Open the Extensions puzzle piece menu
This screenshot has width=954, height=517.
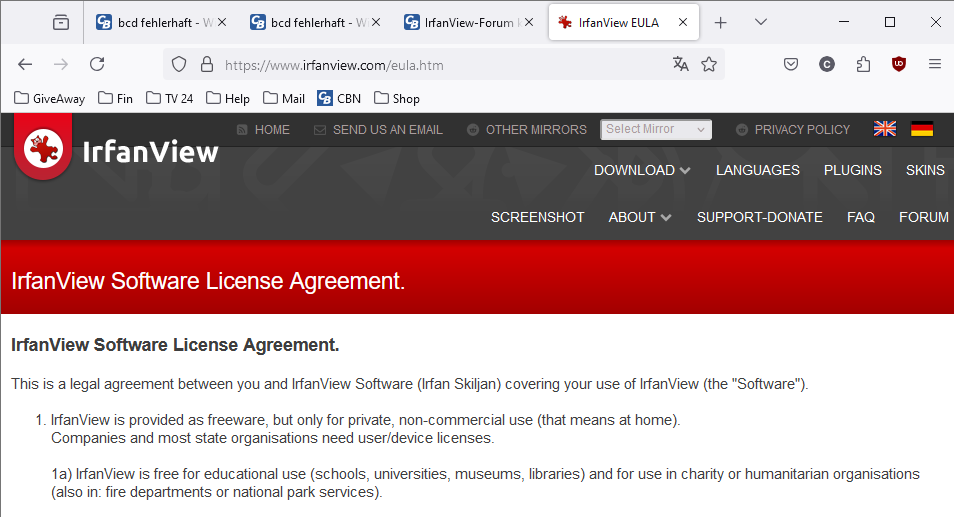[x=863, y=64]
